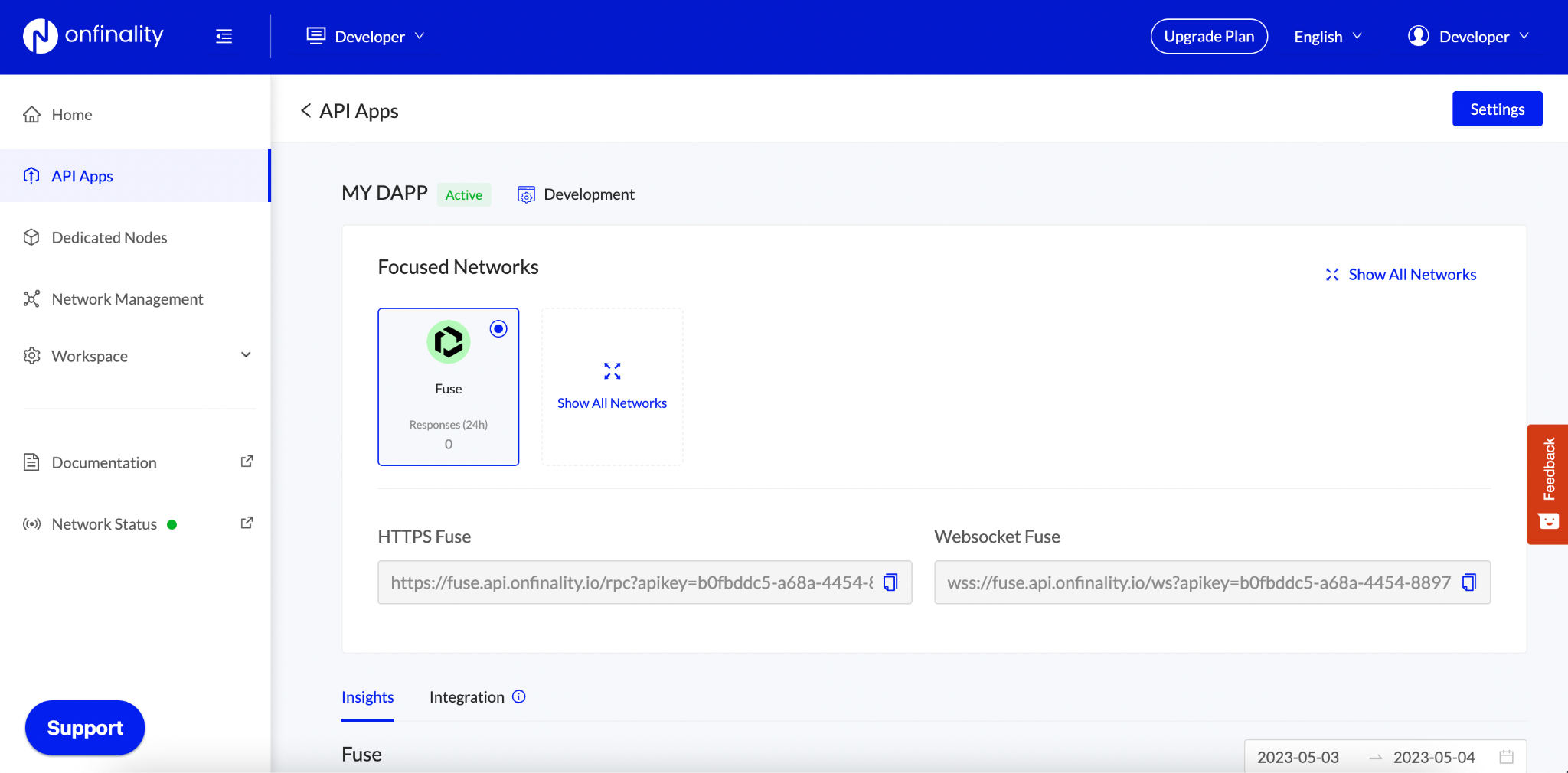Click Show All Networks link at top right
This screenshot has width=1568, height=773.
pyautogui.click(x=1412, y=274)
